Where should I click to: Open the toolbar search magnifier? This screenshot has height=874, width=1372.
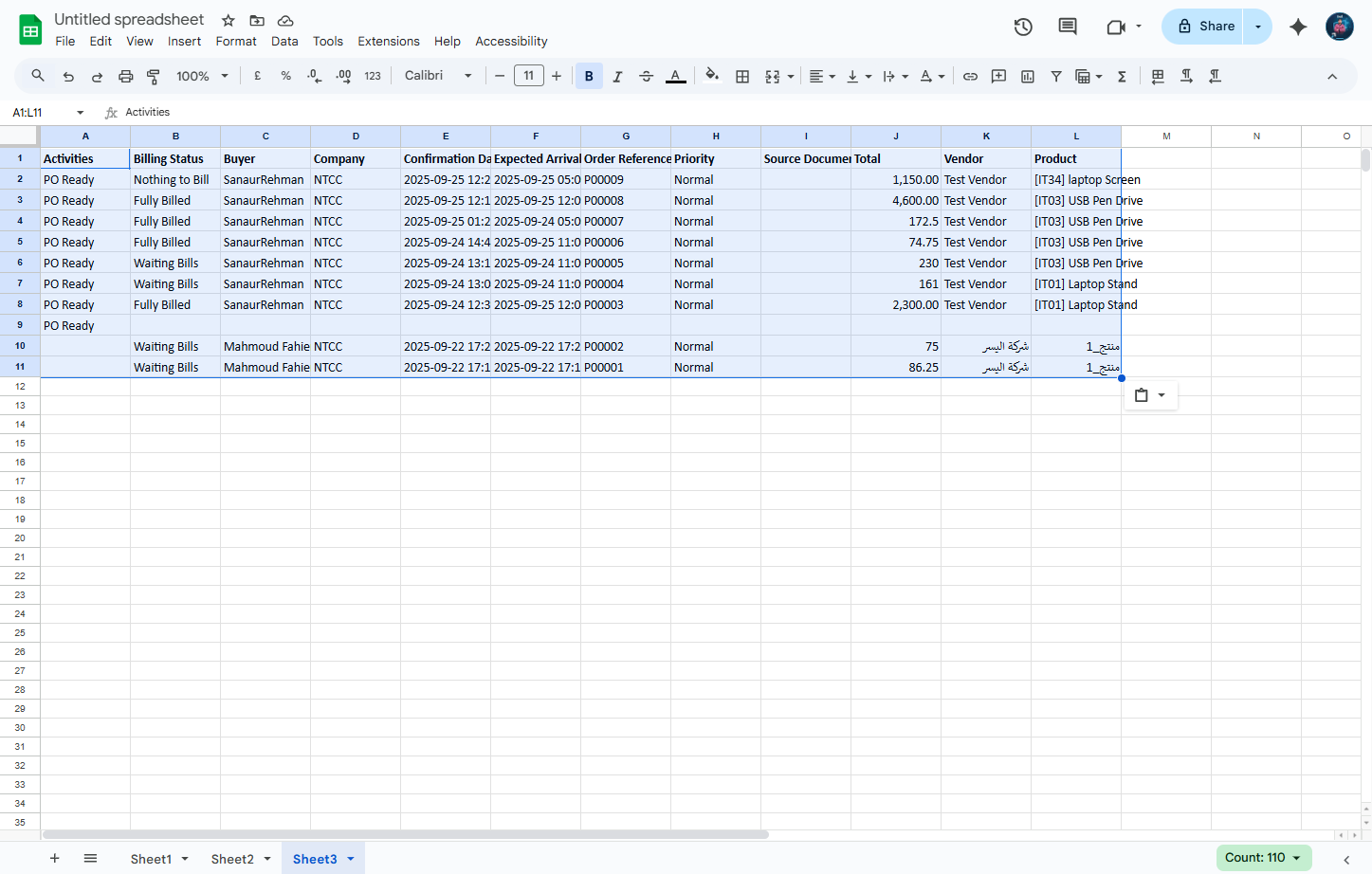[x=38, y=76]
